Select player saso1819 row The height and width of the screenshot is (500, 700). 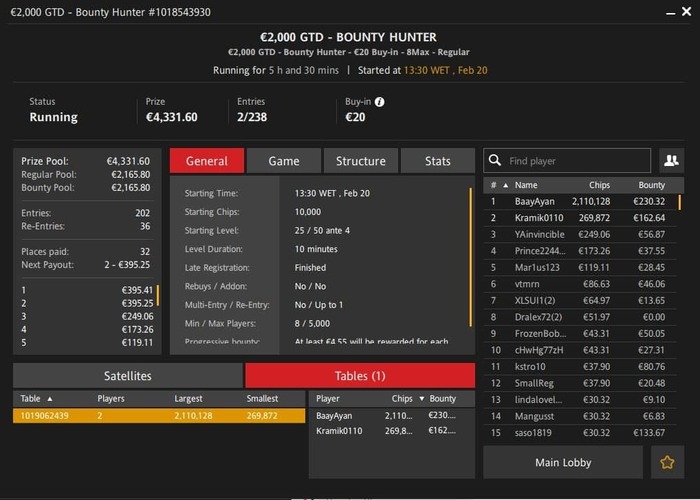point(580,433)
